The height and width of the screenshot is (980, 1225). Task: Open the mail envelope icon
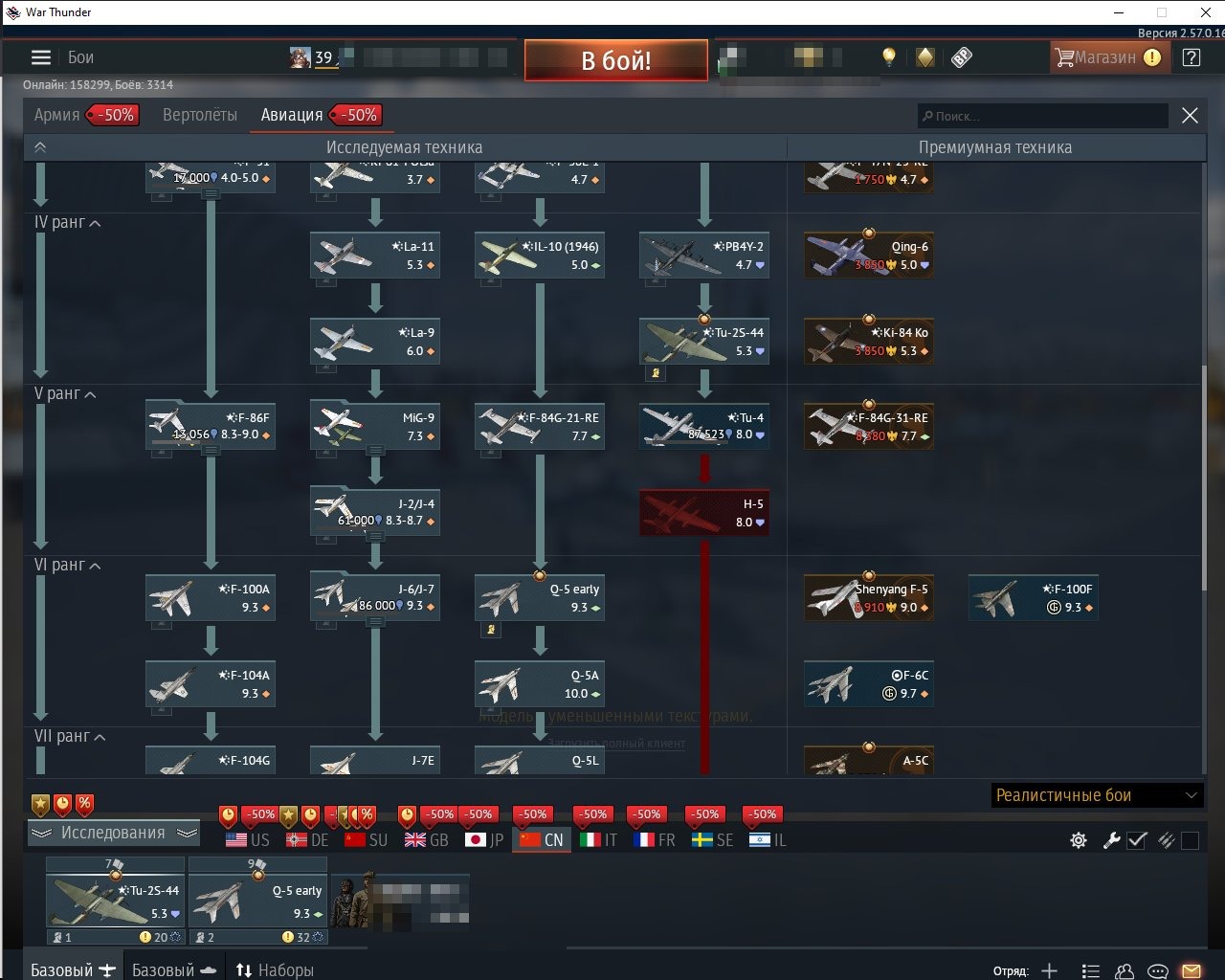[x=1191, y=970]
